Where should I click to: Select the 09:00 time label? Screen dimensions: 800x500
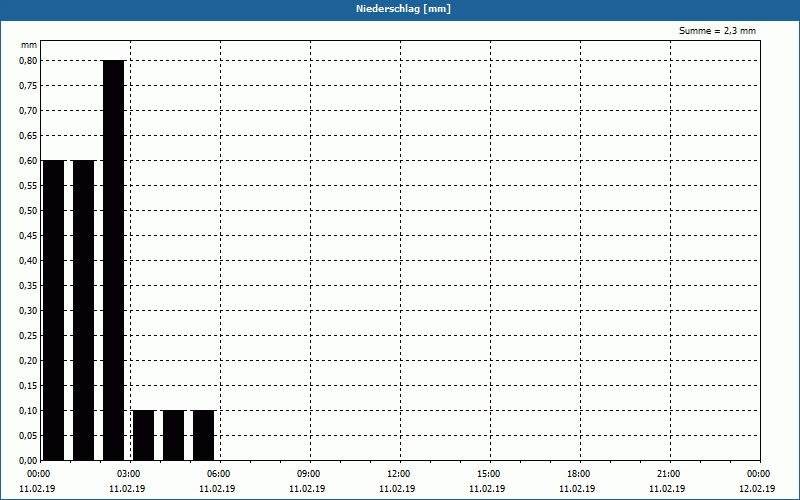pyautogui.click(x=308, y=474)
